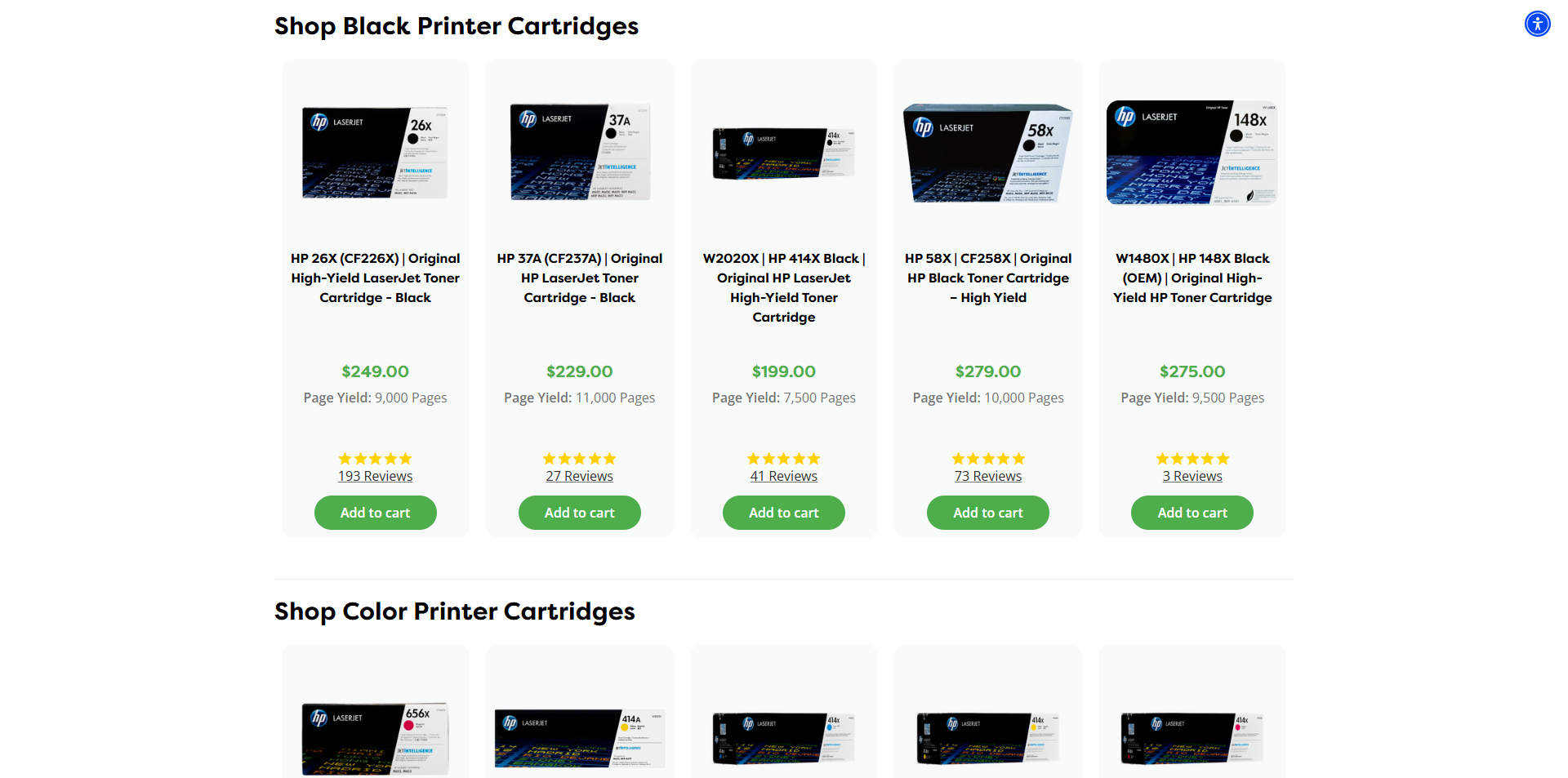
Task: Click the HP 414X black cartridge image
Action: pos(784,153)
